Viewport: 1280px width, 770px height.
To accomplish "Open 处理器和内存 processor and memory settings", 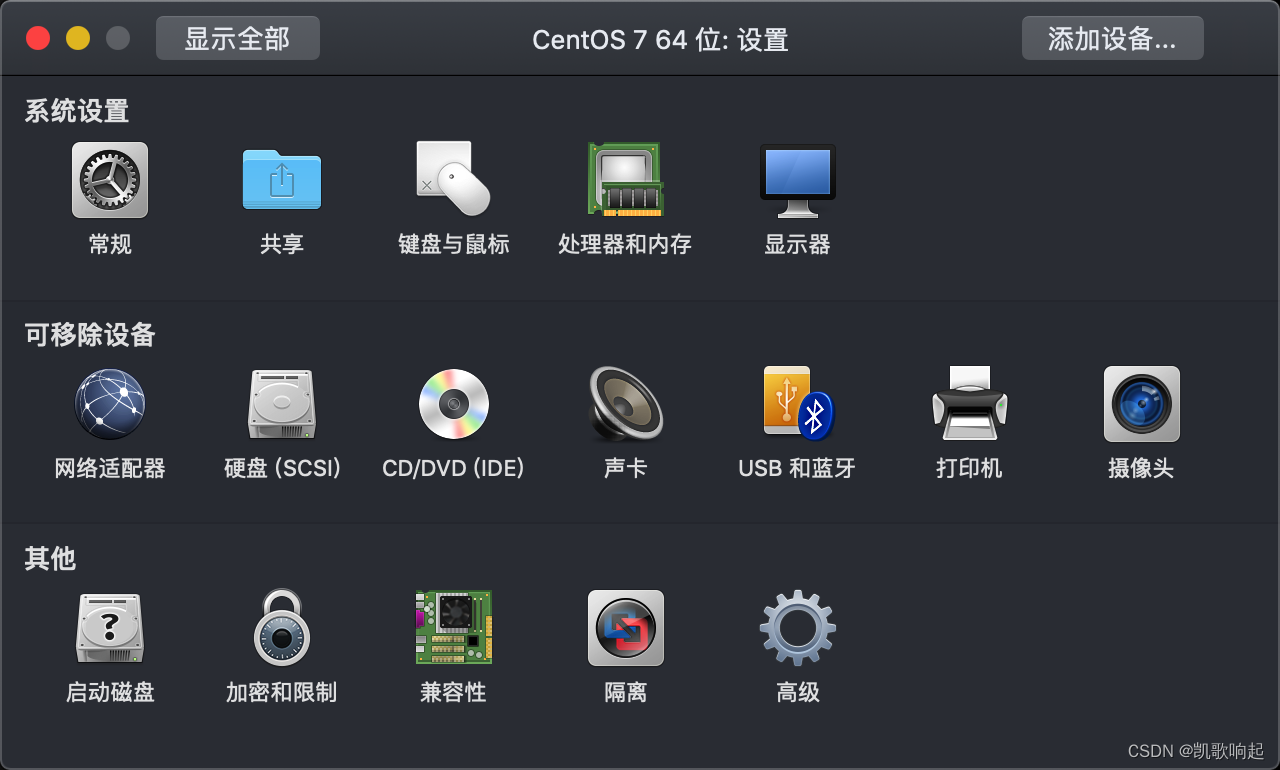I will point(625,180).
